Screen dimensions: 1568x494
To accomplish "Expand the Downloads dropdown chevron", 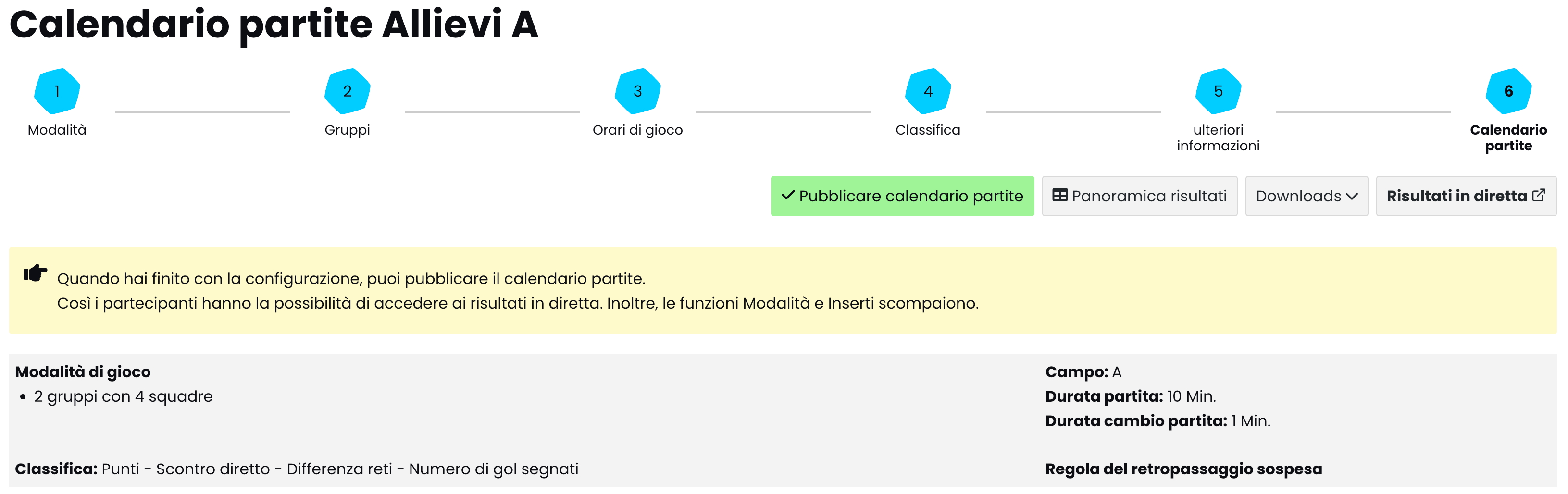I will (1353, 197).
